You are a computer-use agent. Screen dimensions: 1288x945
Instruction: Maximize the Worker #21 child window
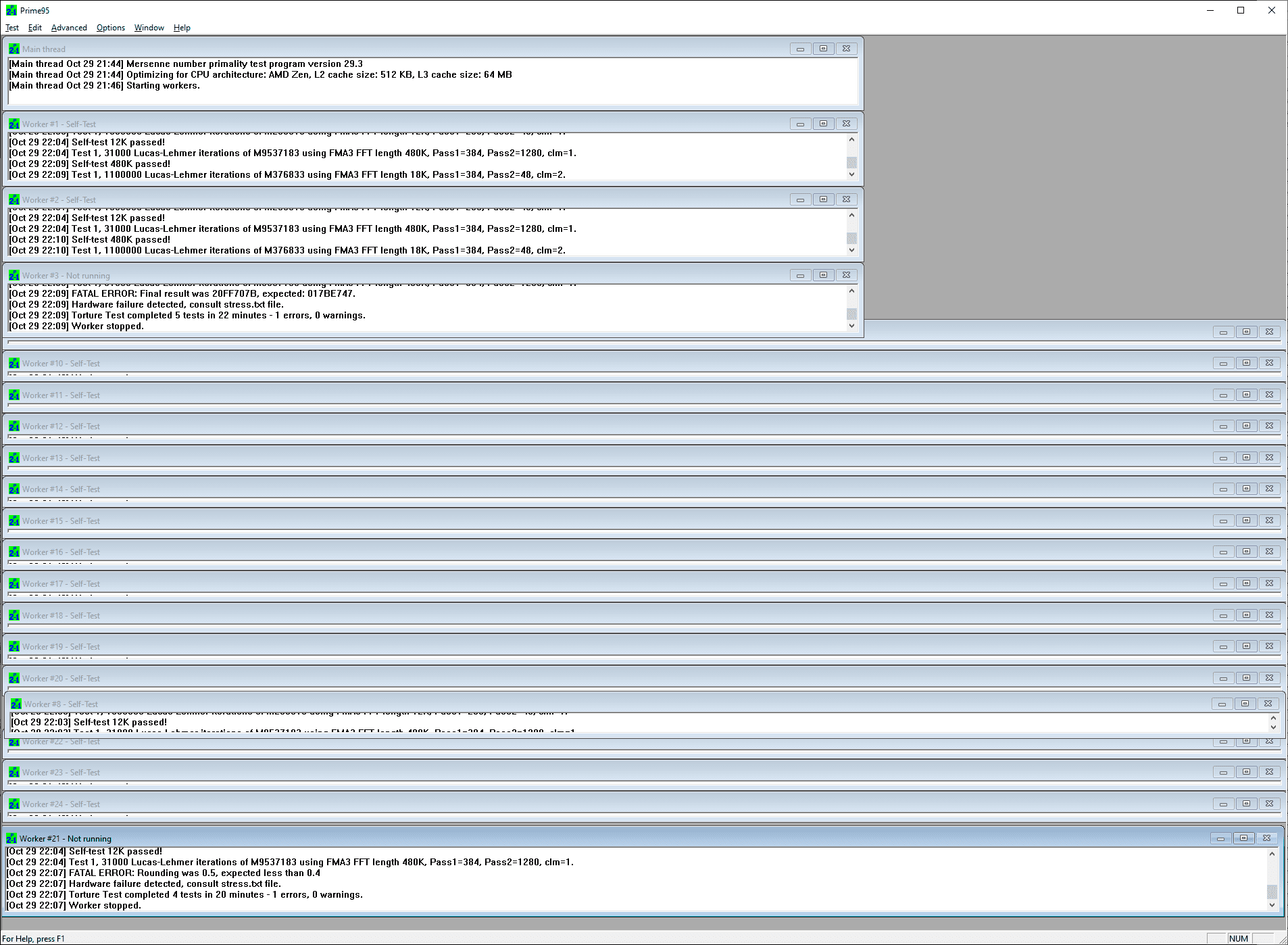coord(1243,838)
